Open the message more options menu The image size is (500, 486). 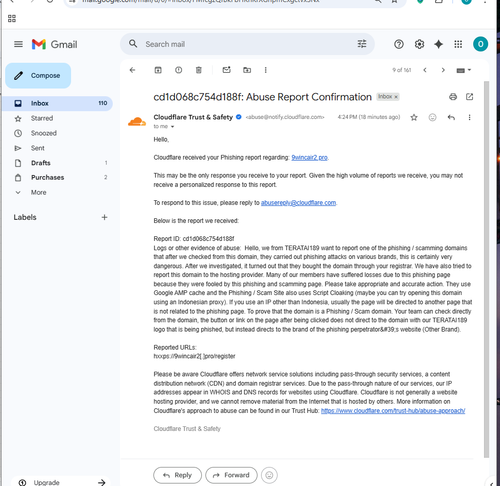point(469,117)
